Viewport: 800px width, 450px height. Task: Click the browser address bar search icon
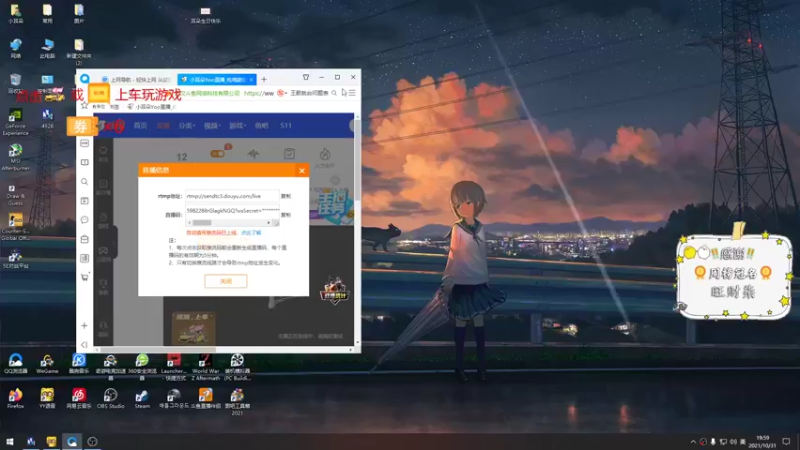(334, 93)
